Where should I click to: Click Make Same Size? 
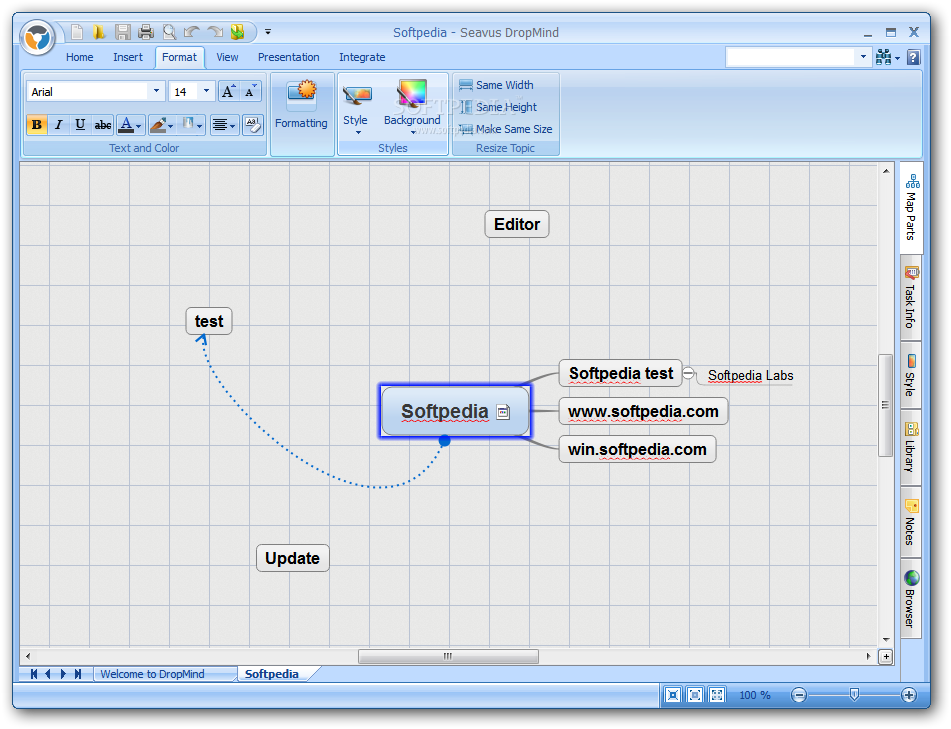point(506,129)
